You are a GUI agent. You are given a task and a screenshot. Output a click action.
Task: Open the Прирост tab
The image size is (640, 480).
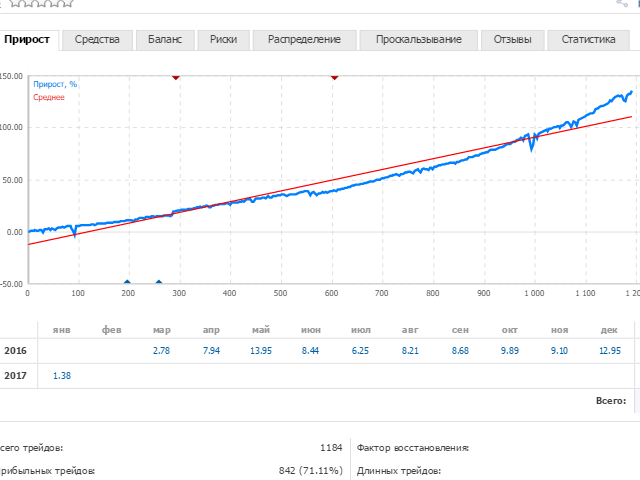point(27,40)
